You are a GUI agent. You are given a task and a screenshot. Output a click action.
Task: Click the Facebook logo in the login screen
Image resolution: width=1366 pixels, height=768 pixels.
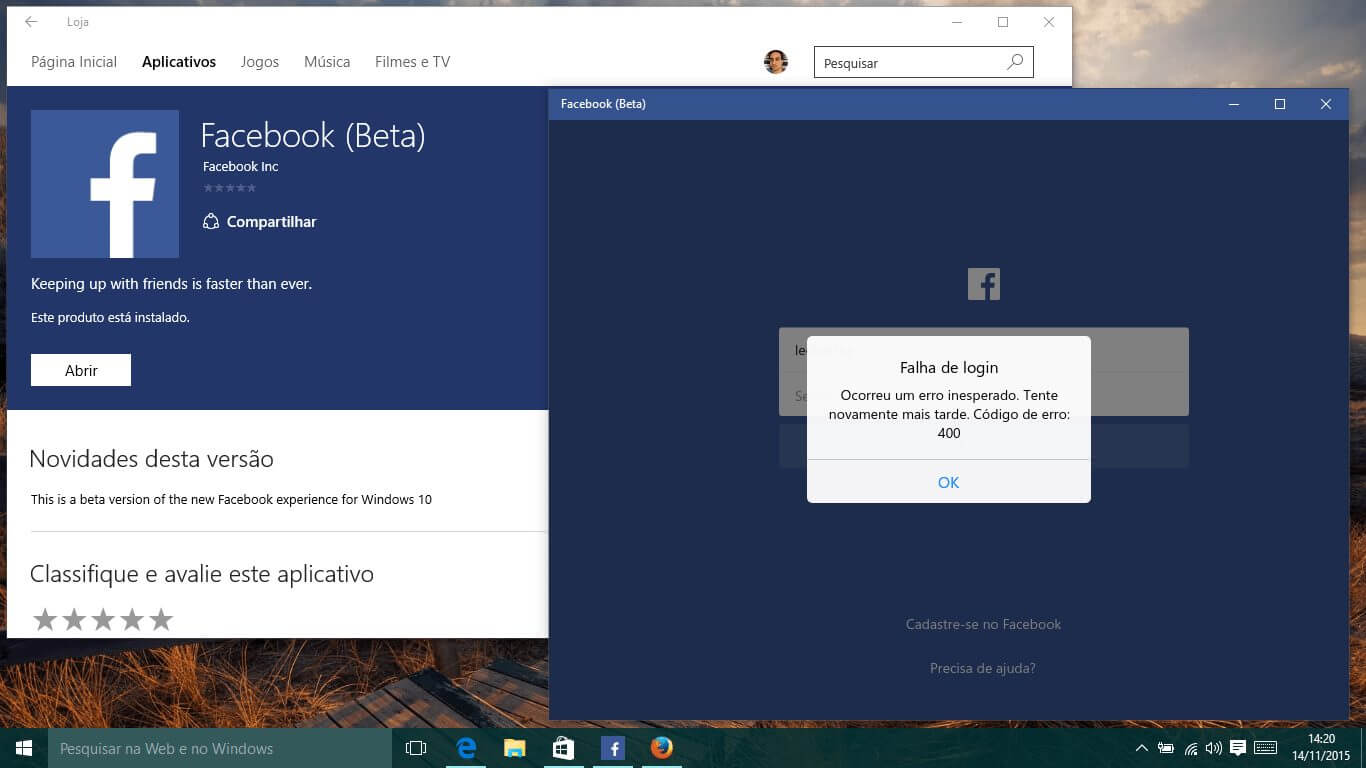pyautogui.click(x=984, y=284)
